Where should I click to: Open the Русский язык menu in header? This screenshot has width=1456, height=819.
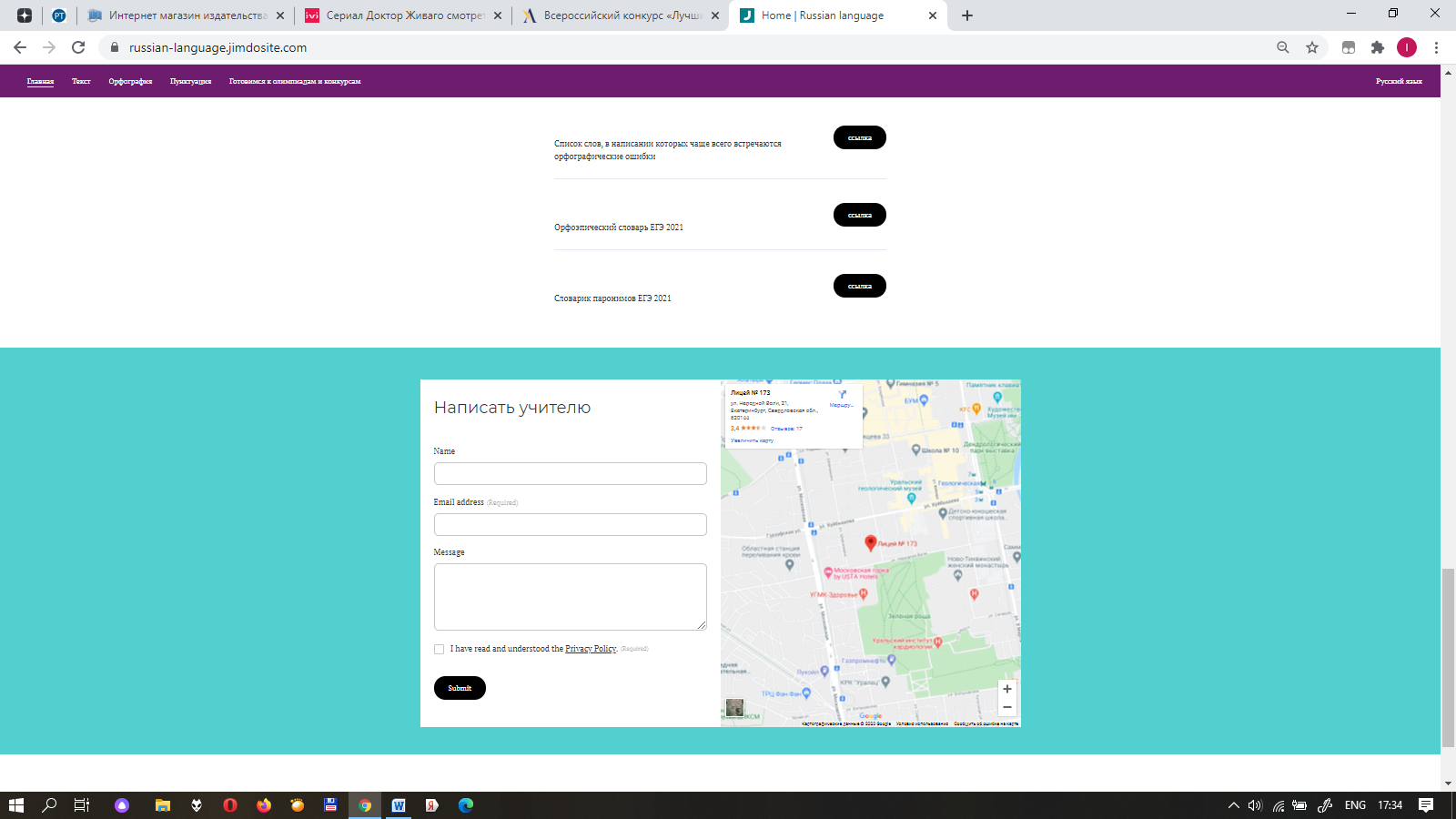tap(1399, 81)
